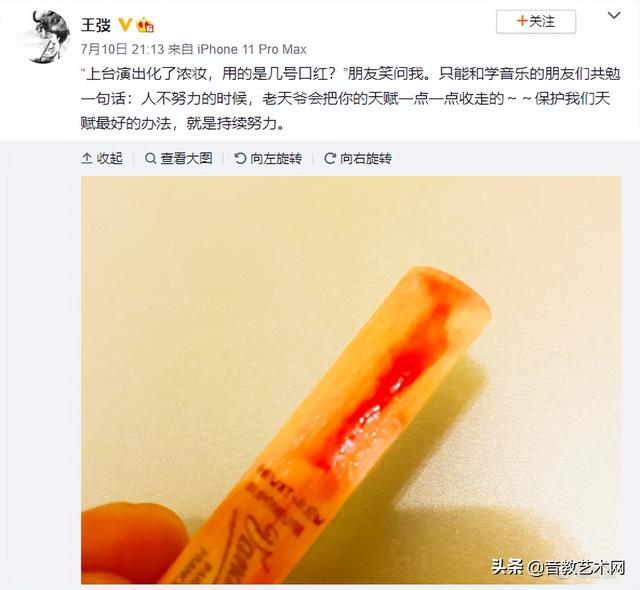Rotate image with 向左旋转

coord(268,158)
